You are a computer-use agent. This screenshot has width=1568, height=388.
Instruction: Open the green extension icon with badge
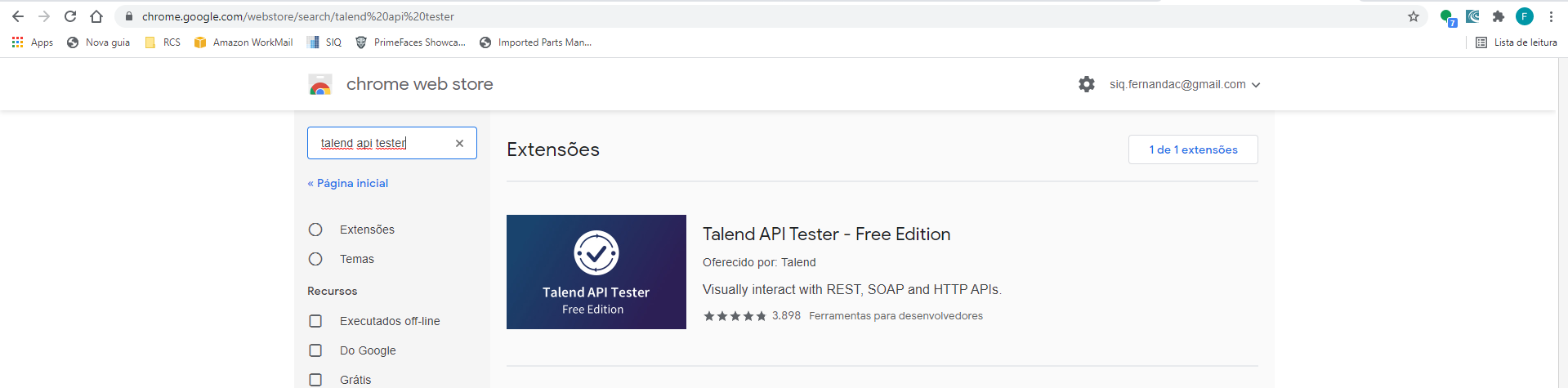(1447, 17)
